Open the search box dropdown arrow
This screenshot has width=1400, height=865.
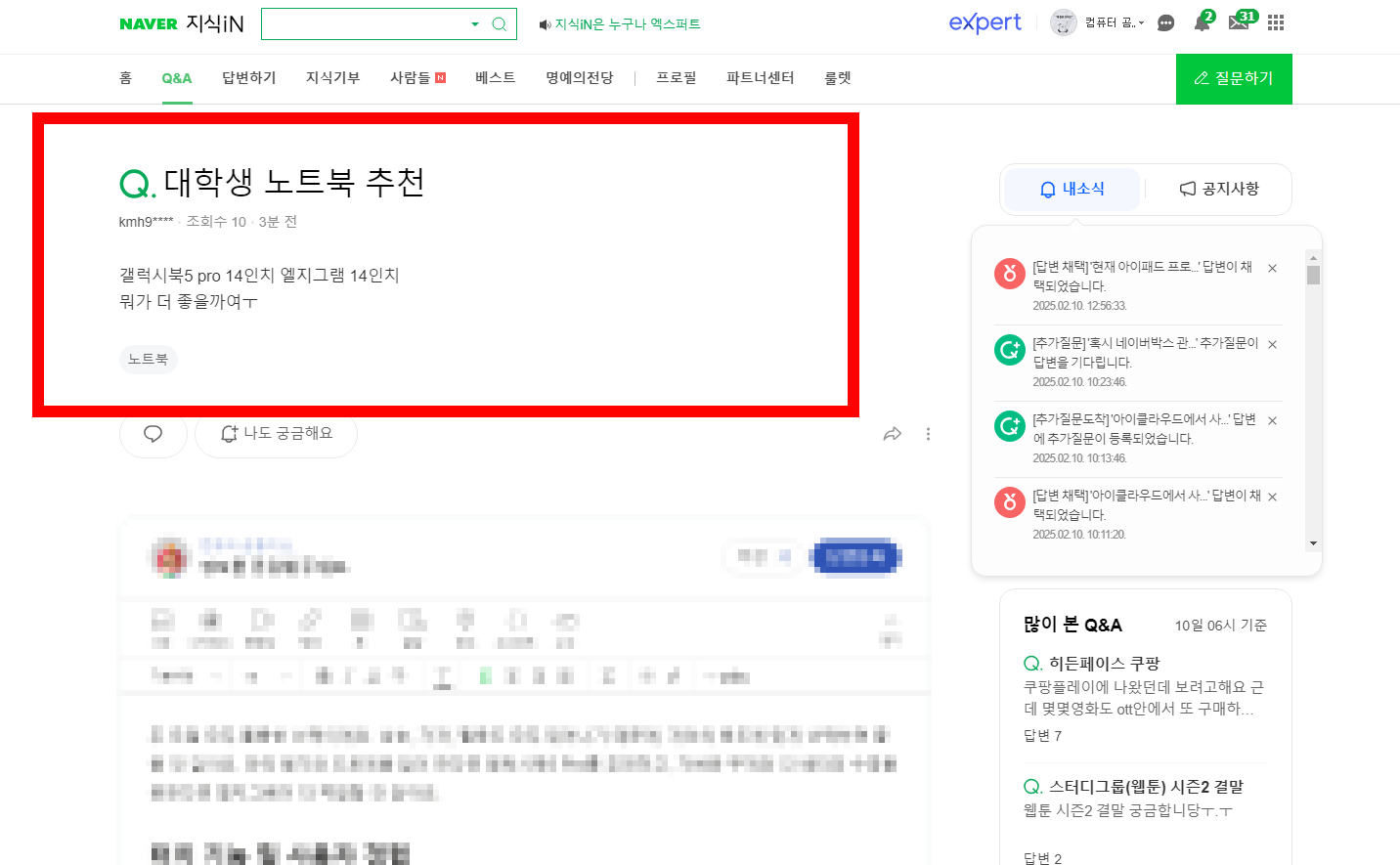coord(475,24)
